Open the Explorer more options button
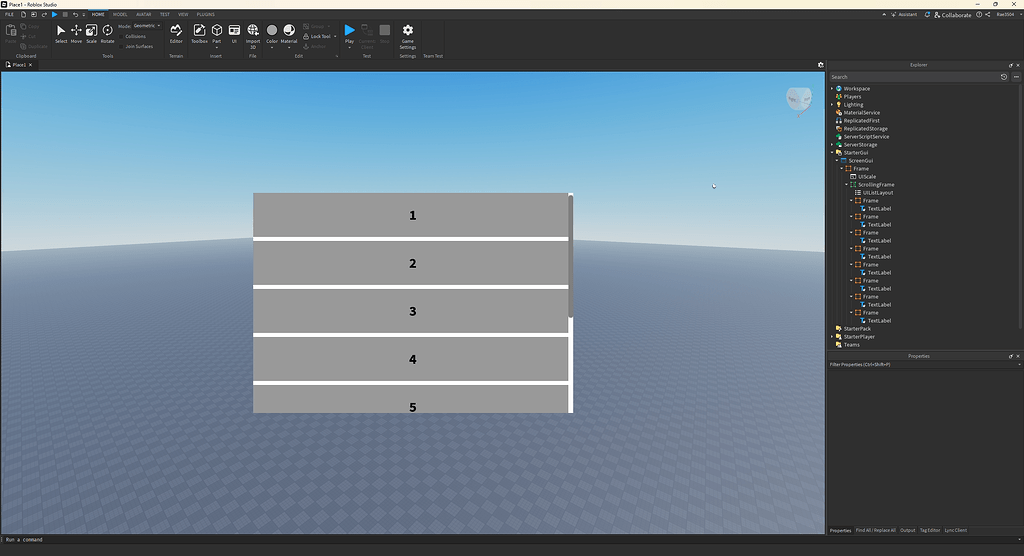The width and height of the screenshot is (1024, 556). tap(1016, 77)
